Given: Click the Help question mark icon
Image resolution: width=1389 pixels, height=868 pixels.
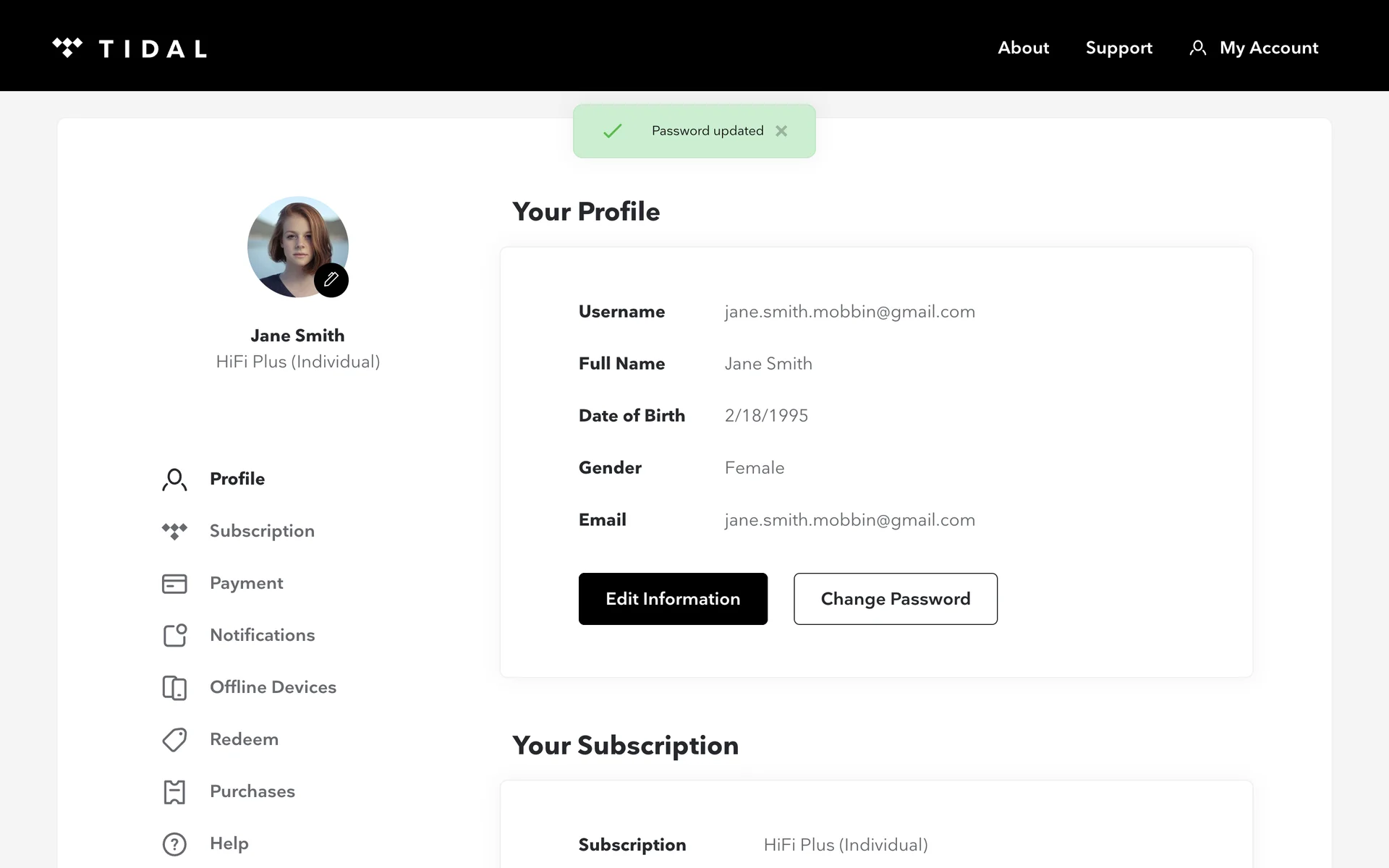Looking at the screenshot, I should pos(174,844).
